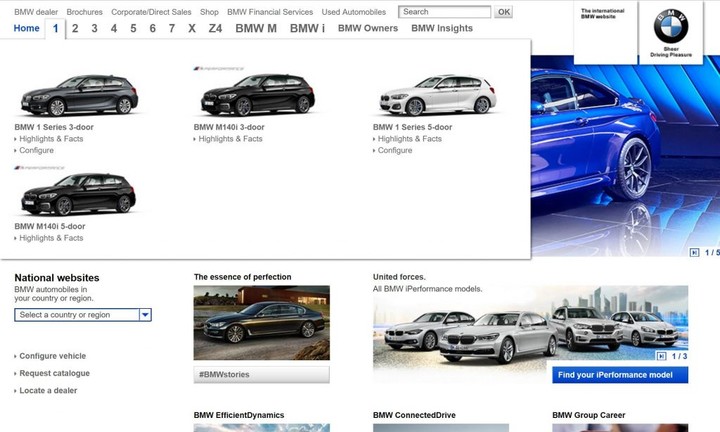The height and width of the screenshot is (432, 720).
Task: Open the BMW i menu
Action: (x=307, y=28)
